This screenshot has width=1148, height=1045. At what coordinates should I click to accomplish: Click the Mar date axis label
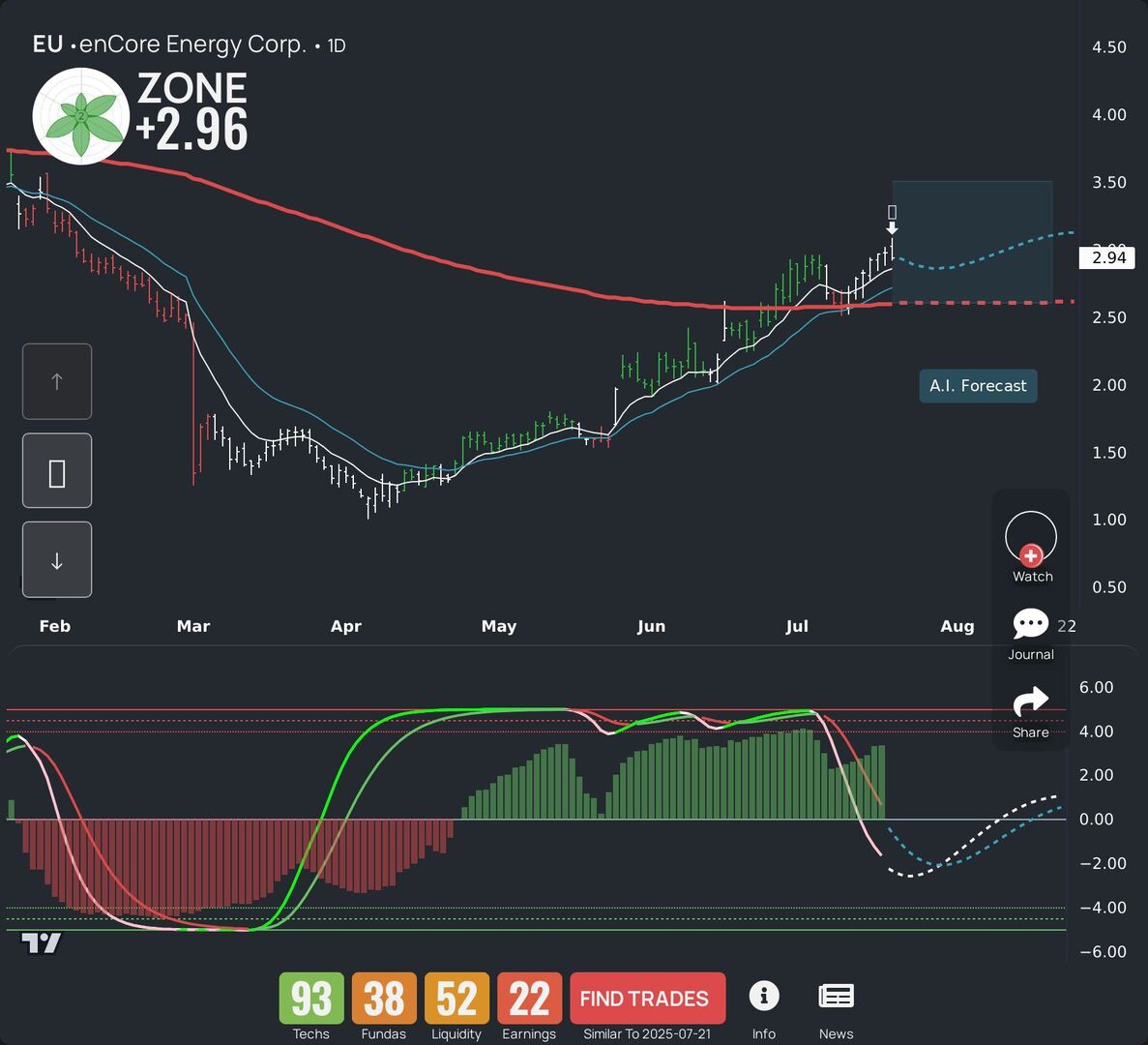pos(193,626)
